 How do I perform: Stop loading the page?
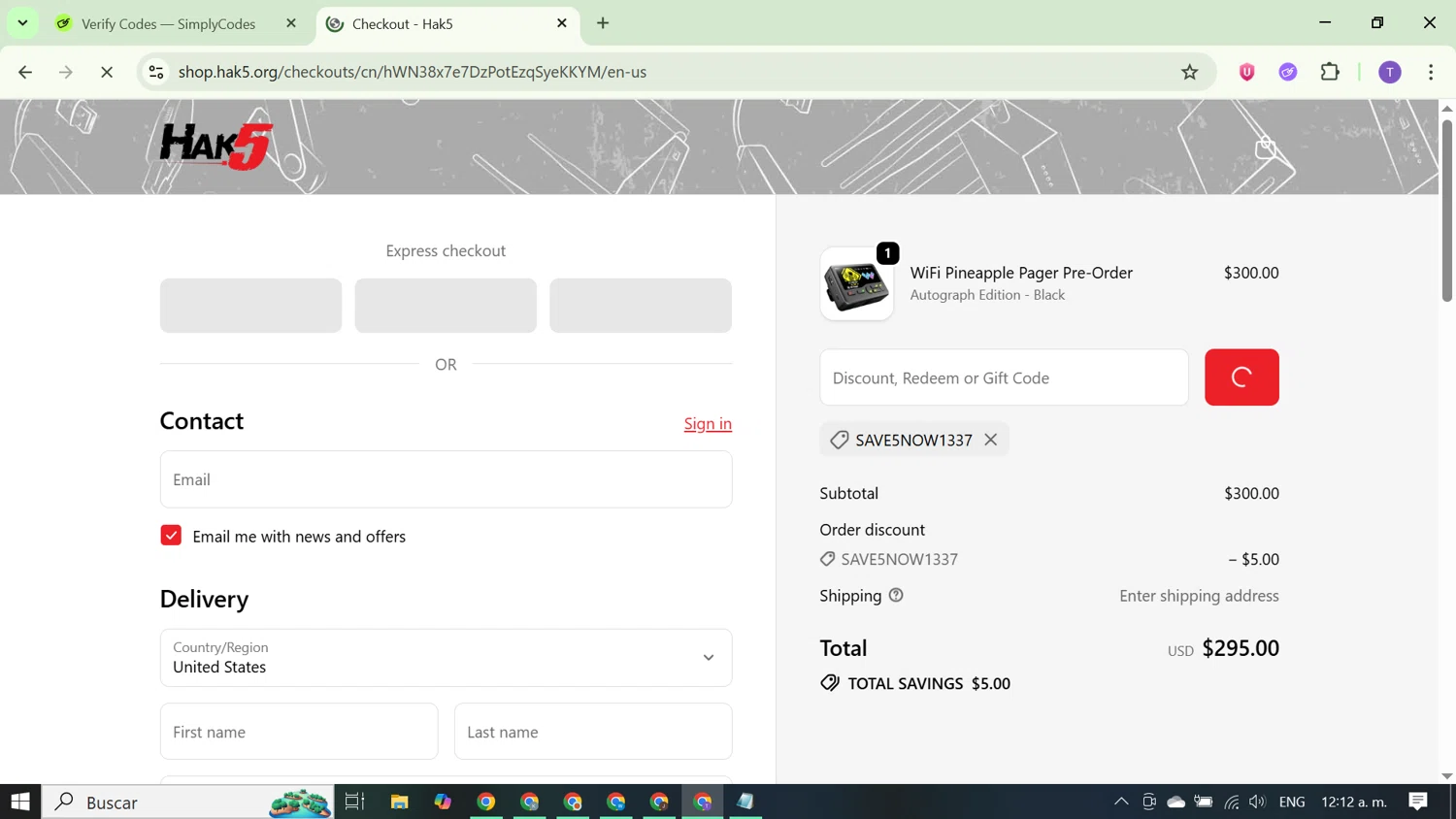(x=107, y=72)
